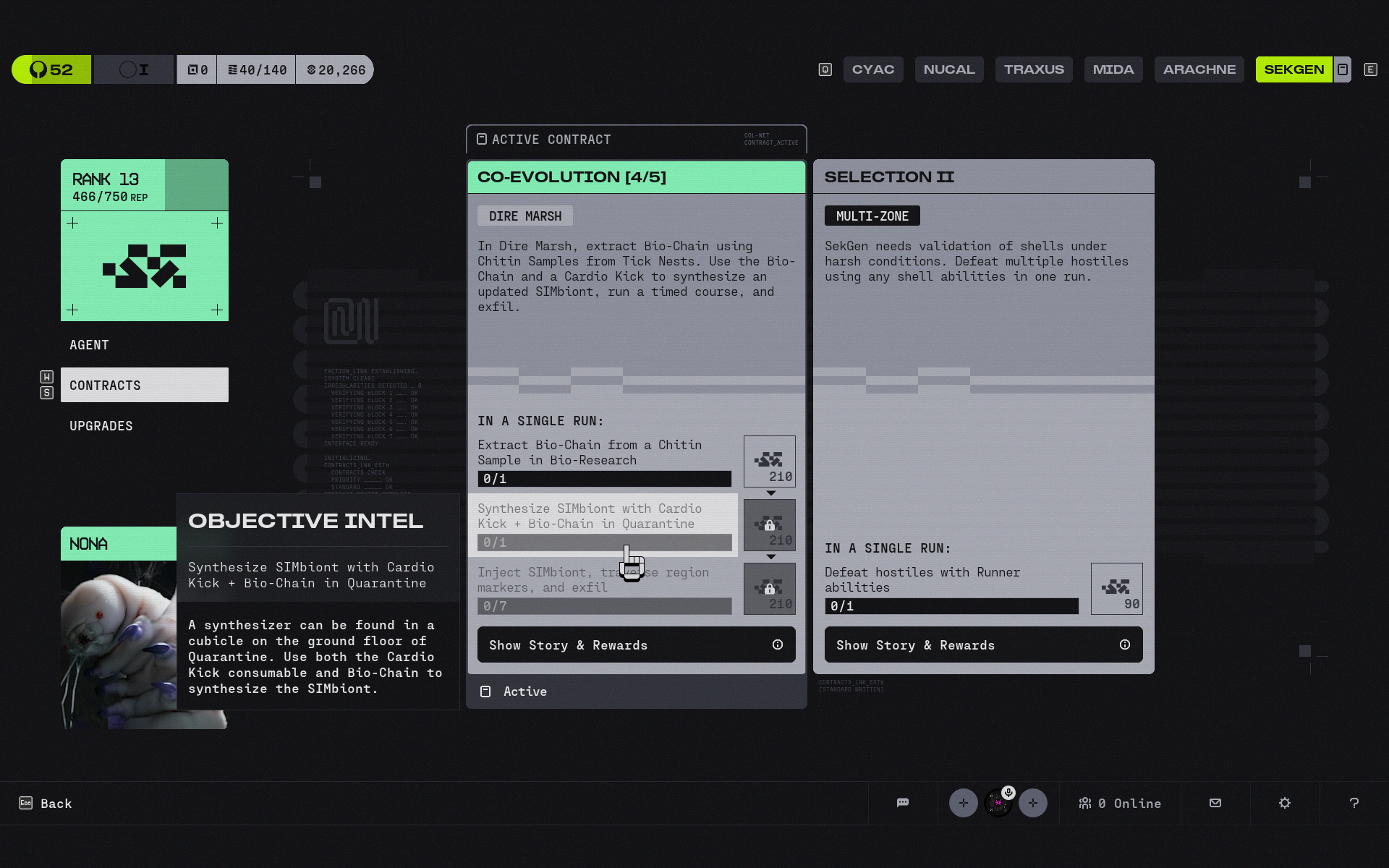
Task: Click the arrow below first 210 reward
Action: (770, 493)
